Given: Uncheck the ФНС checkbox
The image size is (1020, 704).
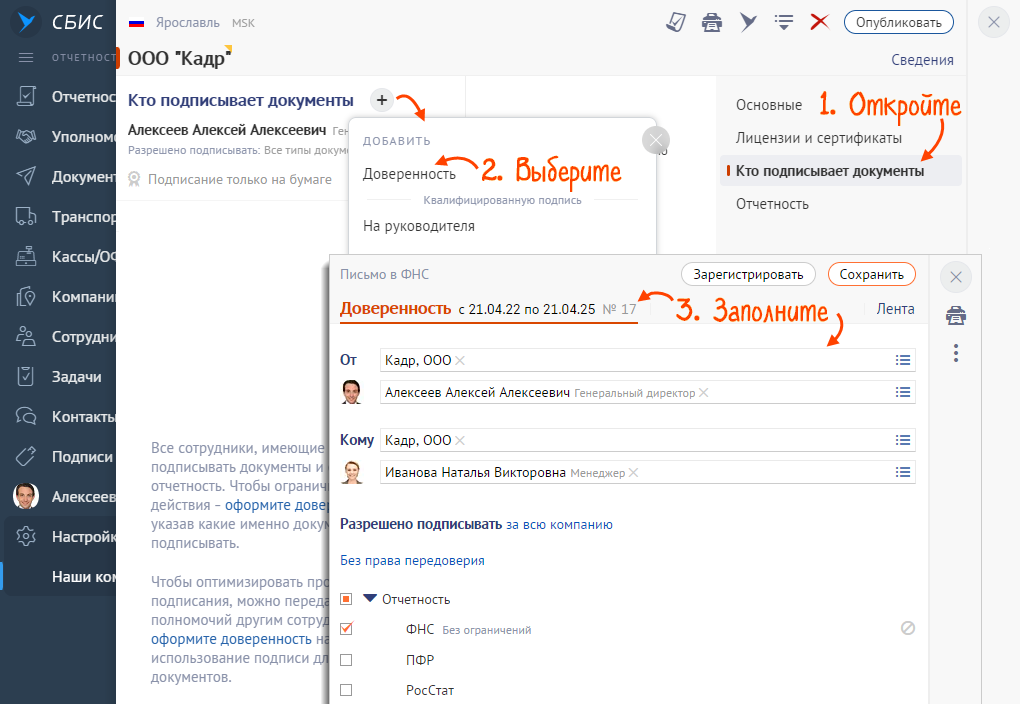Looking at the screenshot, I should click(347, 629).
